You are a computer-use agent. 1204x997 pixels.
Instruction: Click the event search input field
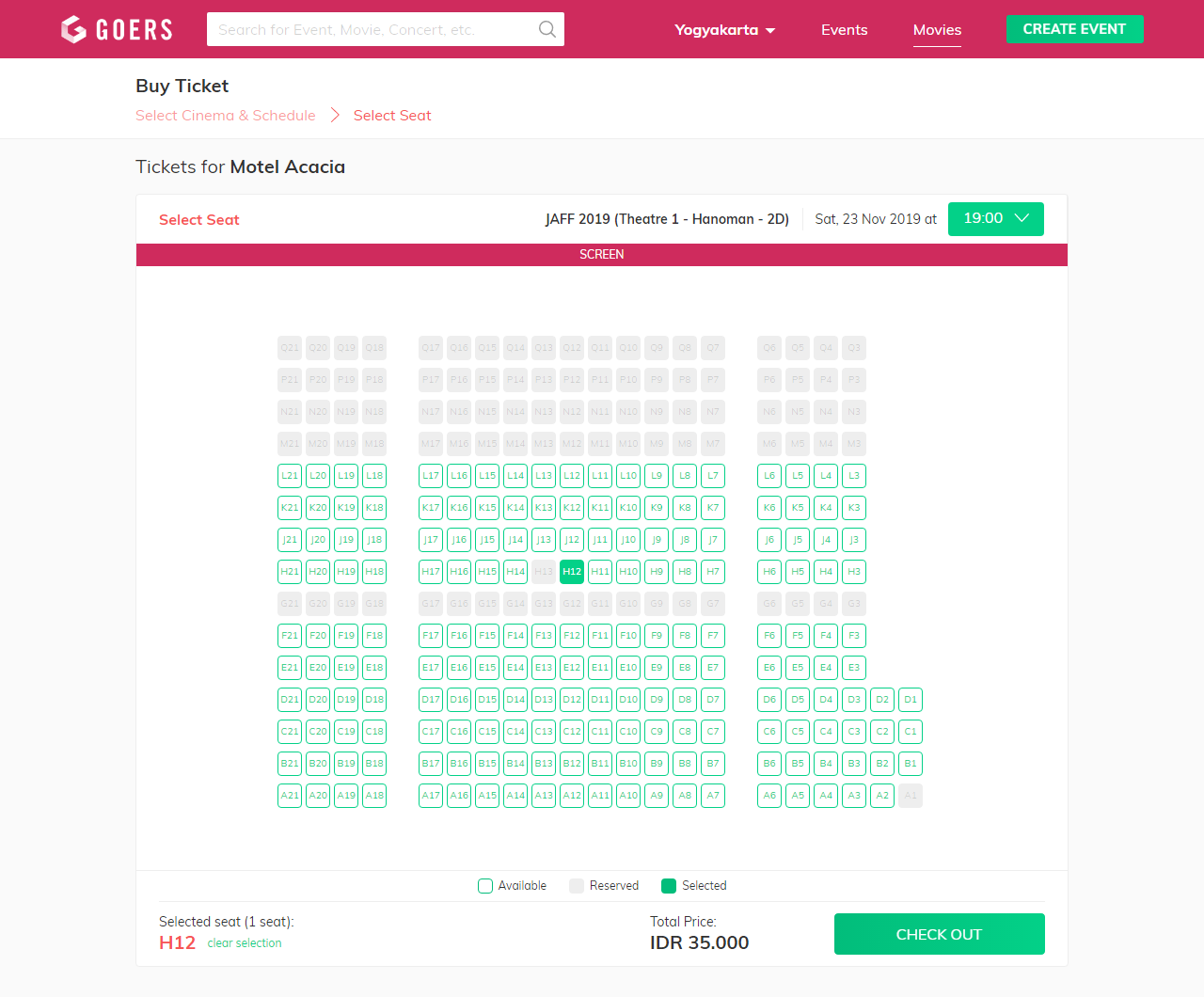[372, 29]
